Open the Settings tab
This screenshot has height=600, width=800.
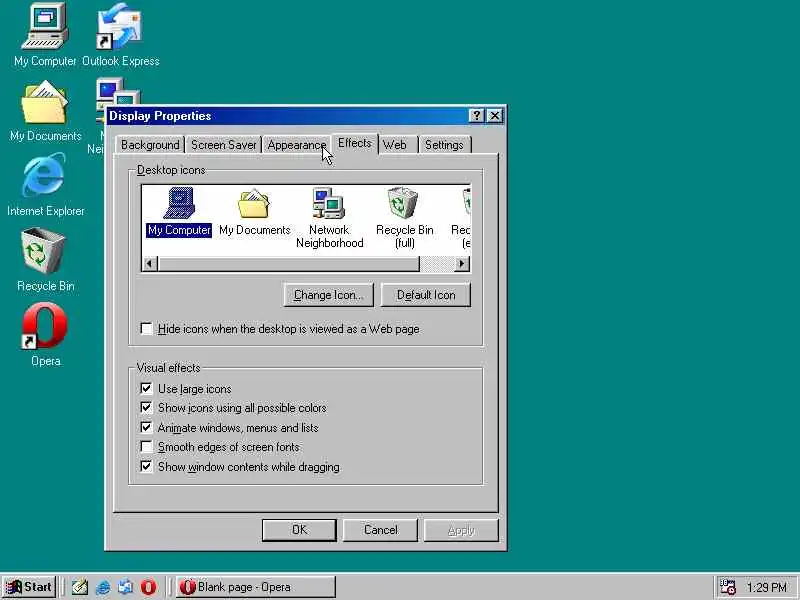pos(444,145)
